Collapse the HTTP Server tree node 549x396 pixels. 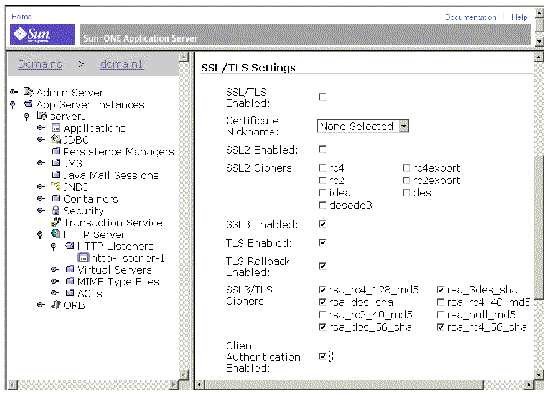pyautogui.click(x=40, y=234)
